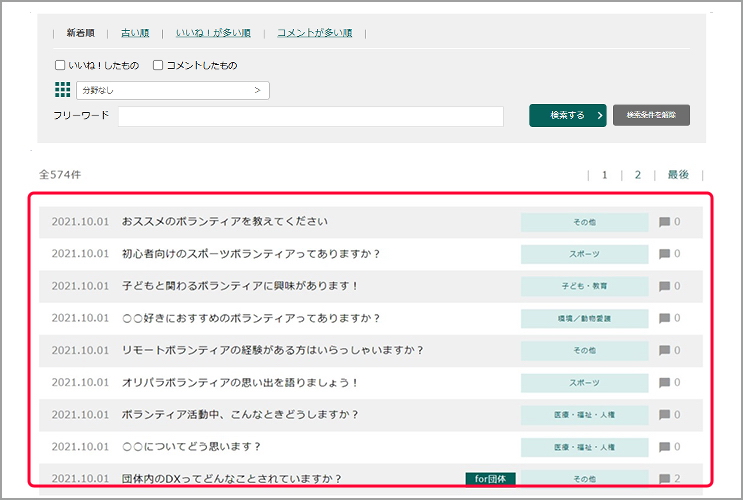This screenshot has height=500, width=743.
Task: Sort by 古い順
Action: click(134, 33)
